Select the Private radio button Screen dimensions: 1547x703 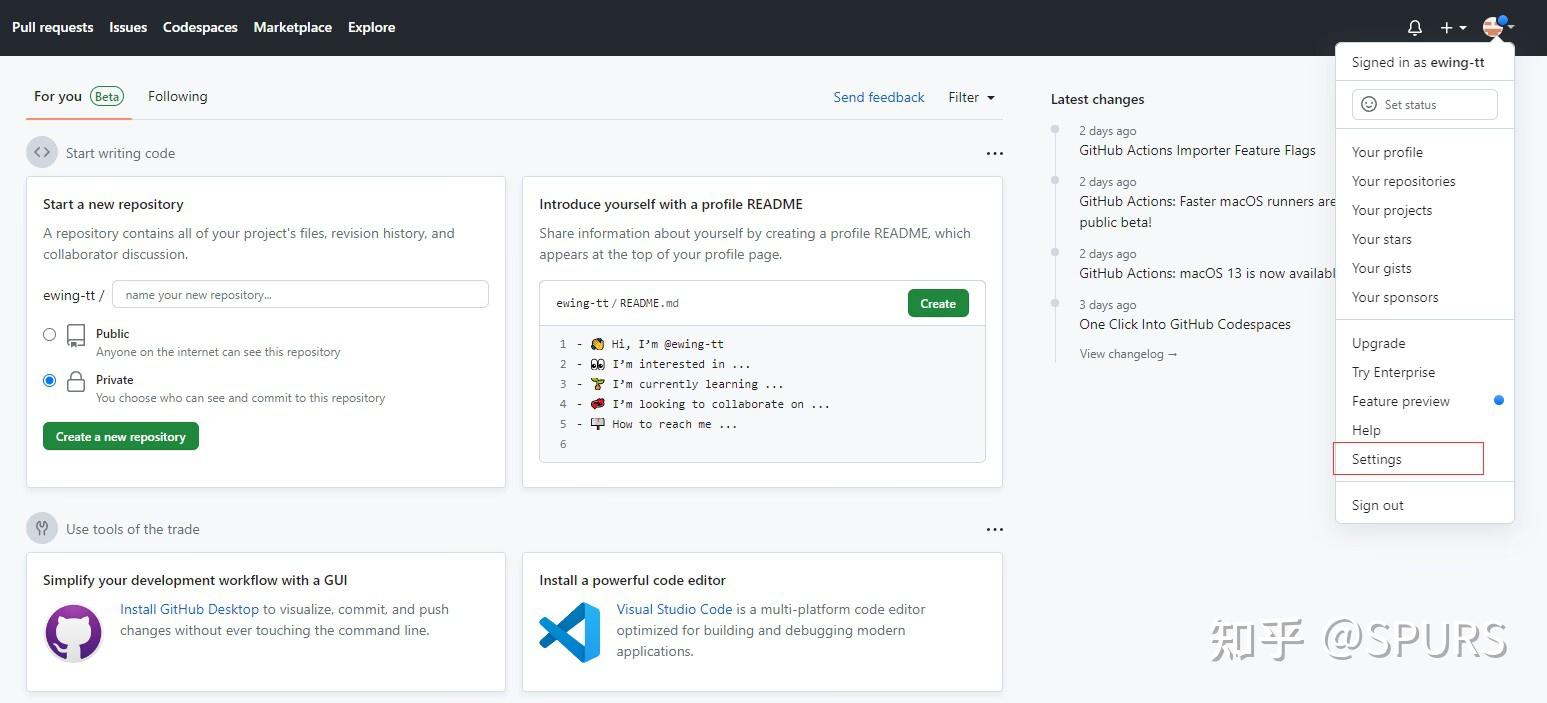[49, 381]
